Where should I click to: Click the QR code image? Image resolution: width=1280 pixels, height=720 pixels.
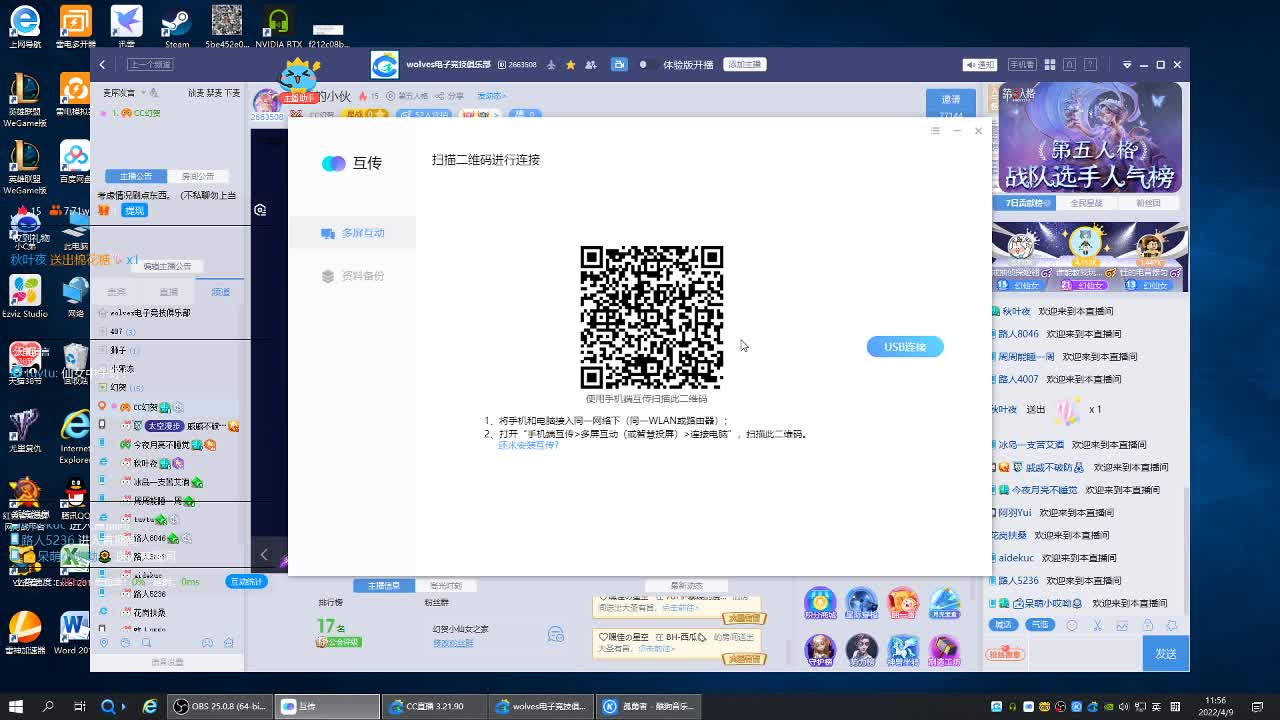[652, 317]
